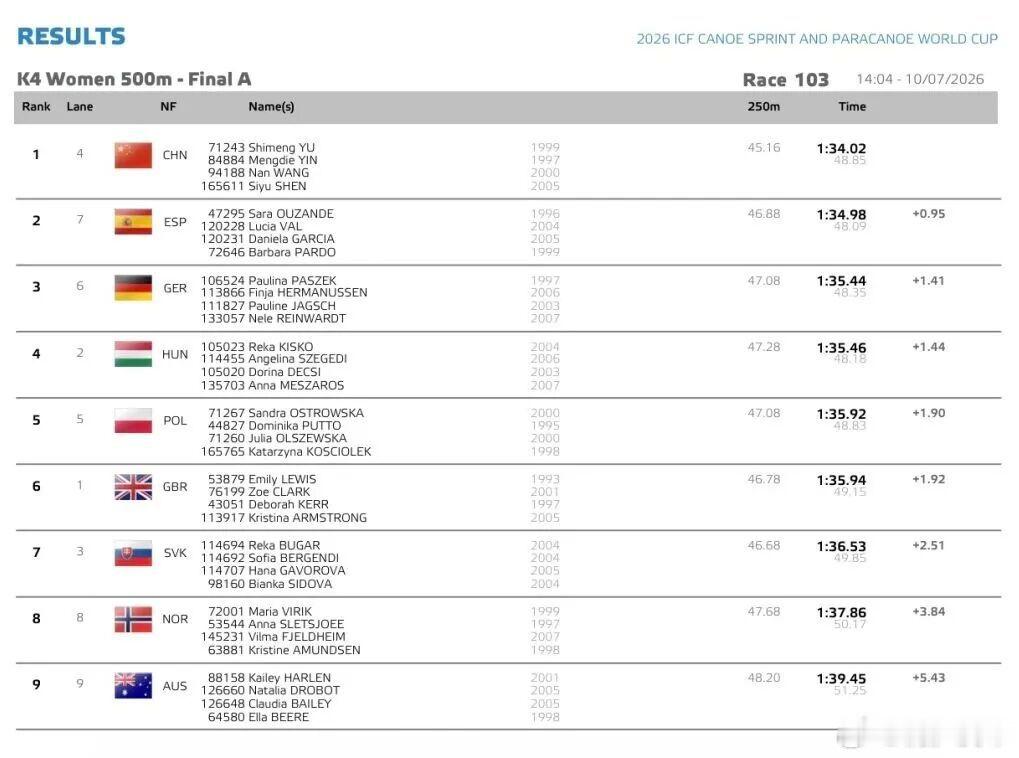Click the Lane column header

[x=80, y=107]
